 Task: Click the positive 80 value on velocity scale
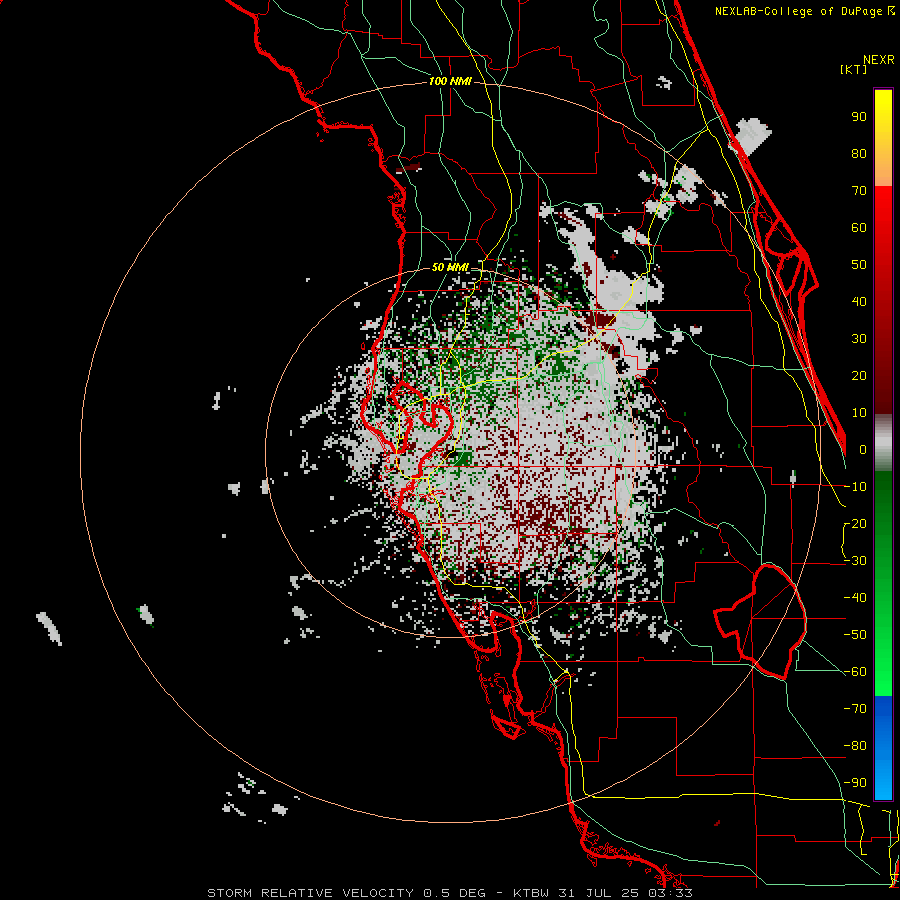click(x=859, y=154)
